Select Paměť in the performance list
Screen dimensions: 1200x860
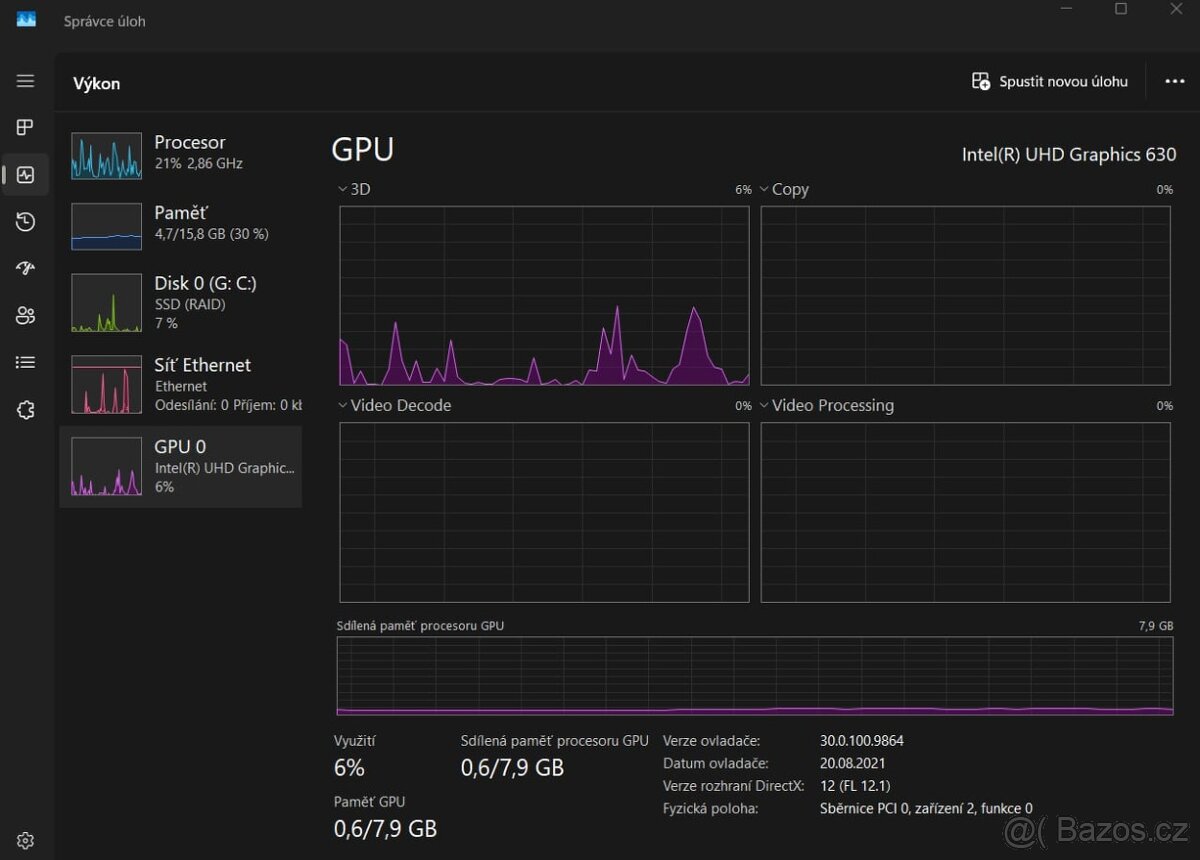click(x=180, y=223)
